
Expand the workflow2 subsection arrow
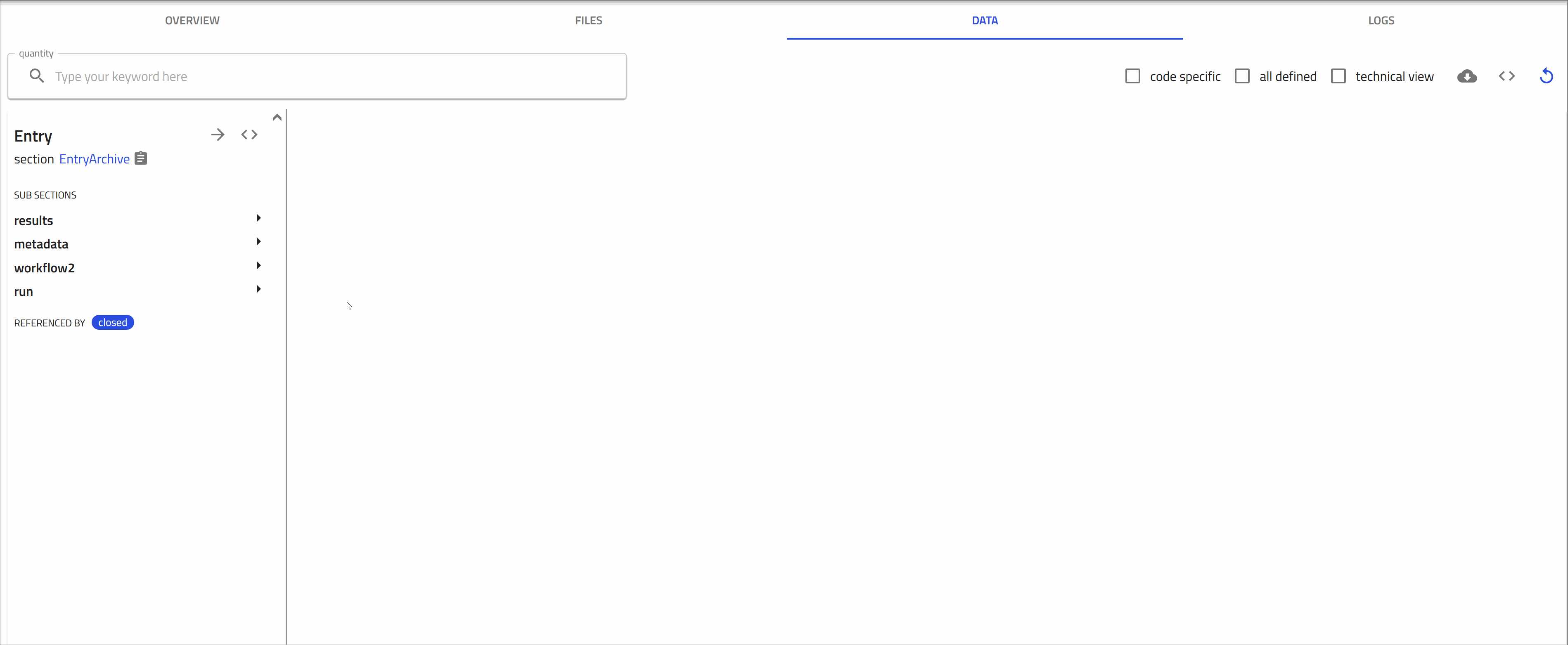coord(259,266)
